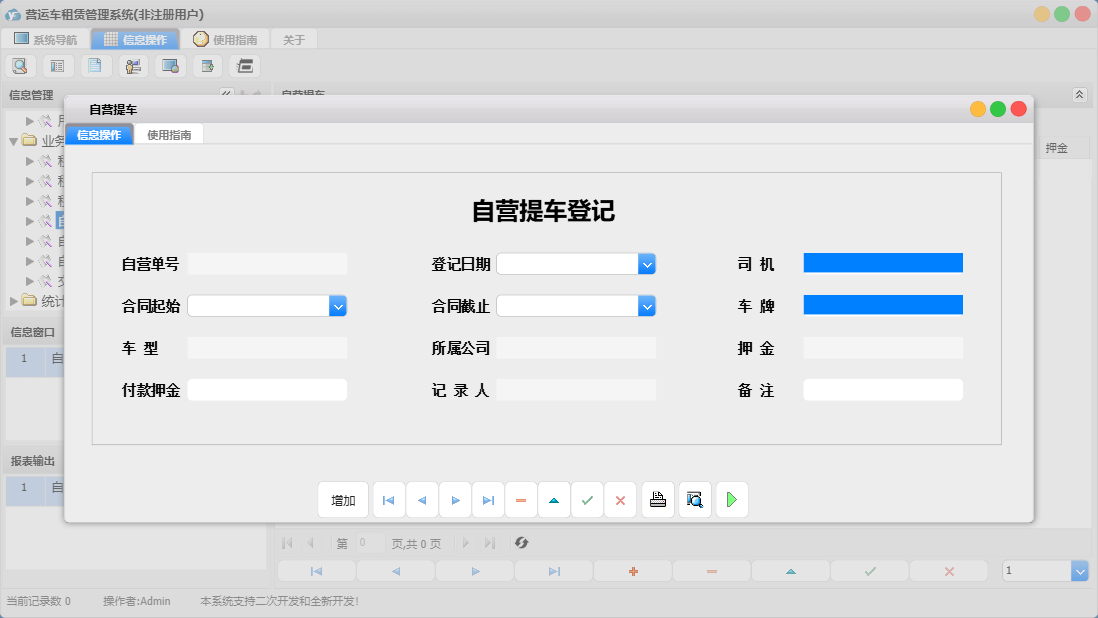This screenshot has height=618, width=1098.
Task: Click the document icon in the main toolbar
Action: pyautogui.click(x=95, y=65)
